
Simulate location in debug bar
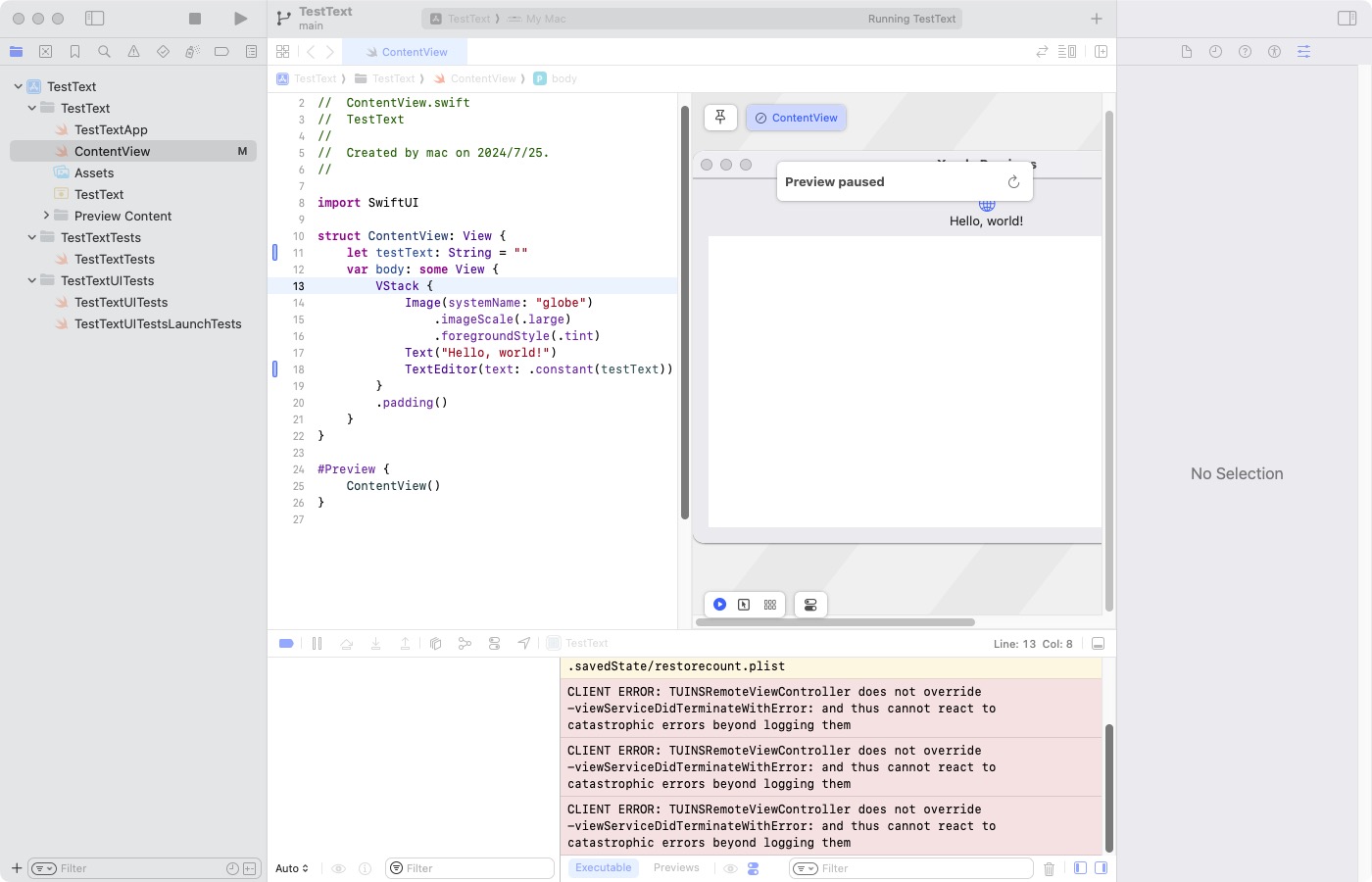pyautogui.click(x=524, y=644)
